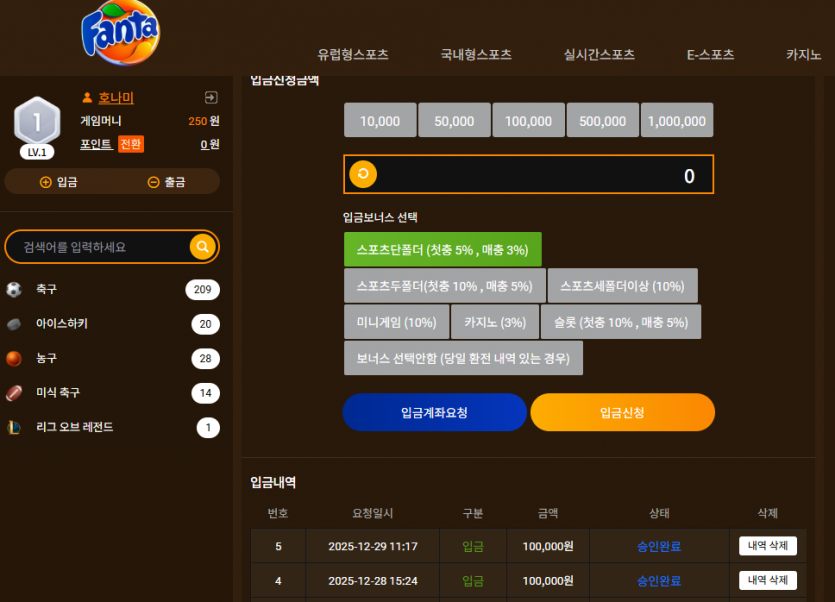
Task: Select 미니게임 (10%) bonus option
Action: click(x=396, y=322)
